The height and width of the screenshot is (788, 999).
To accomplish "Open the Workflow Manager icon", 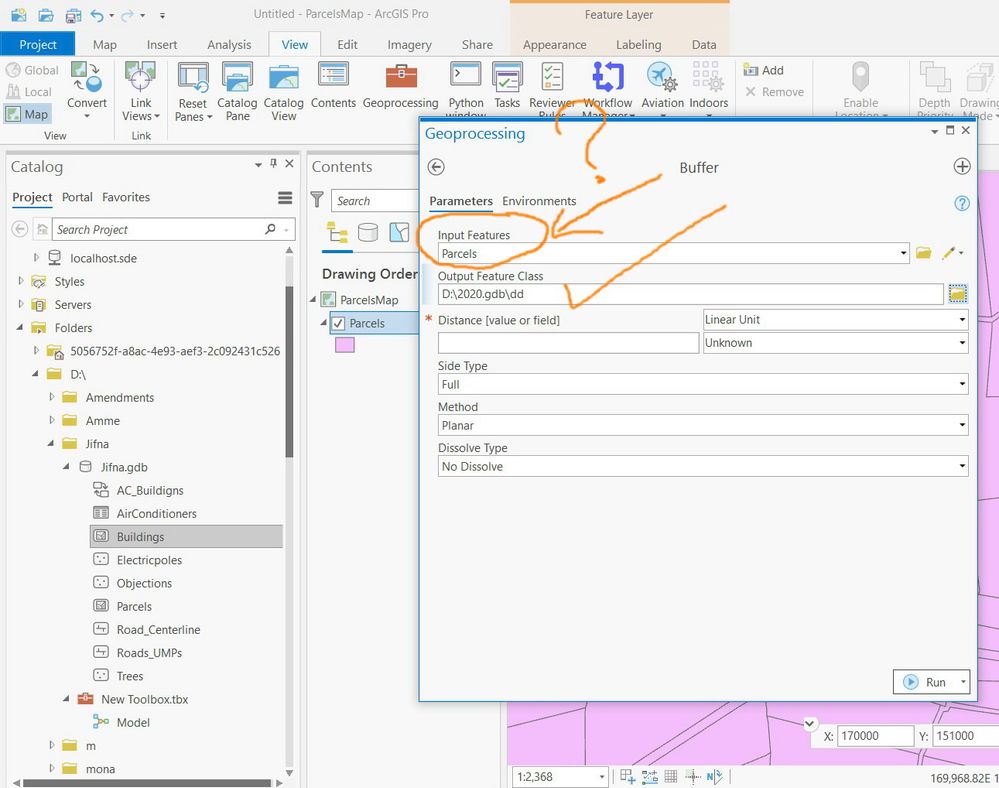I will (x=608, y=75).
